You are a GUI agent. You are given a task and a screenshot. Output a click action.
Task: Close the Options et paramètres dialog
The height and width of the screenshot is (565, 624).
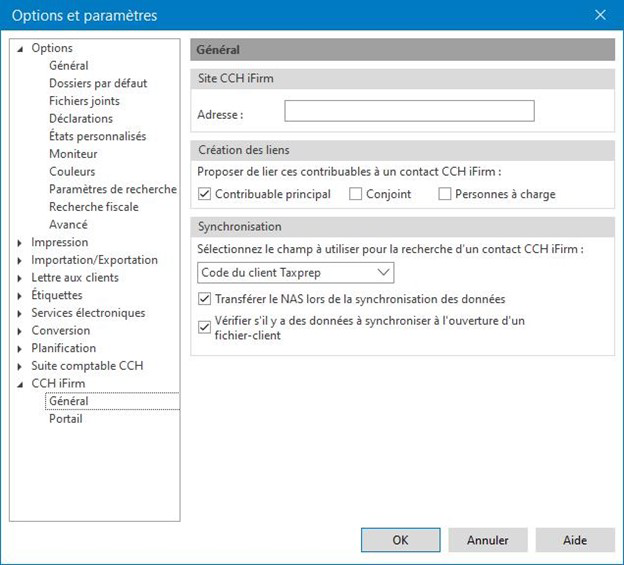click(600, 15)
